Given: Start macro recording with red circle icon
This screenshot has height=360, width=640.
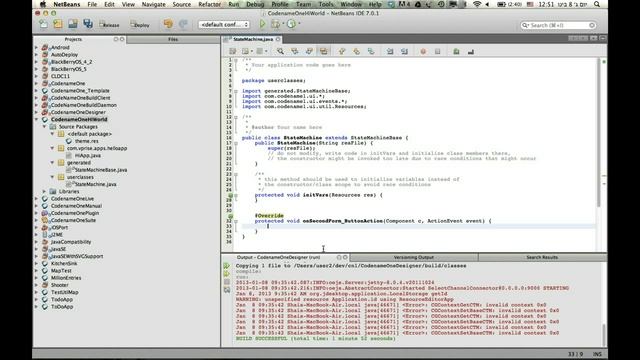Looking at the screenshot, I should point(423,51).
